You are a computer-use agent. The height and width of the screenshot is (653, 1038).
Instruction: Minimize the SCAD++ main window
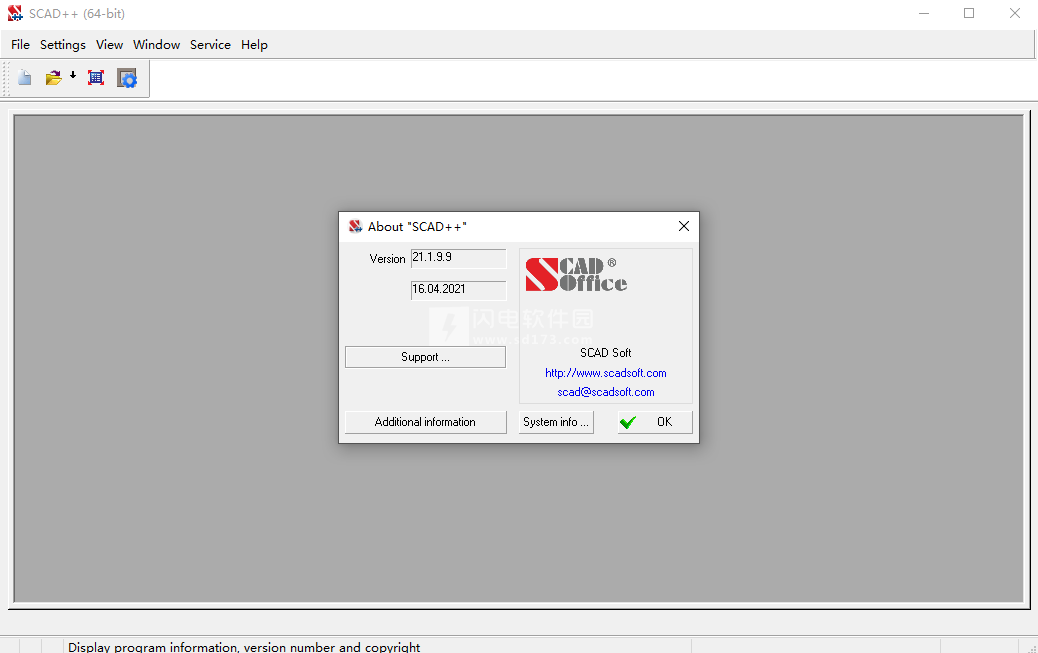[924, 13]
